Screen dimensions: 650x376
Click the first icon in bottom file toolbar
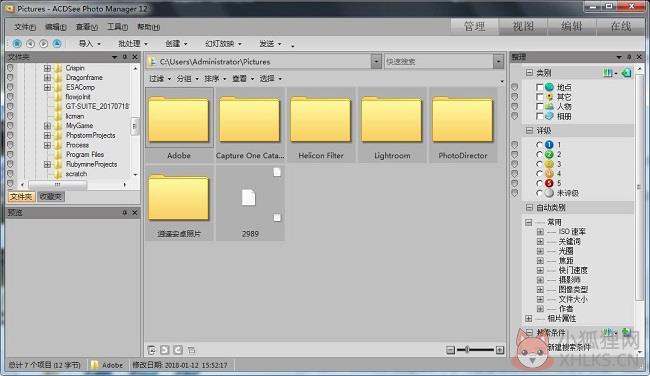click(152, 350)
